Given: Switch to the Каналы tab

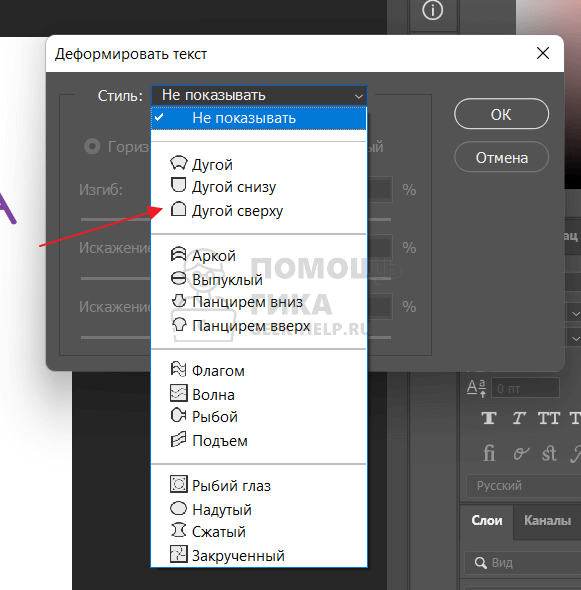Looking at the screenshot, I should pyautogui.click(x=547, y=520).
